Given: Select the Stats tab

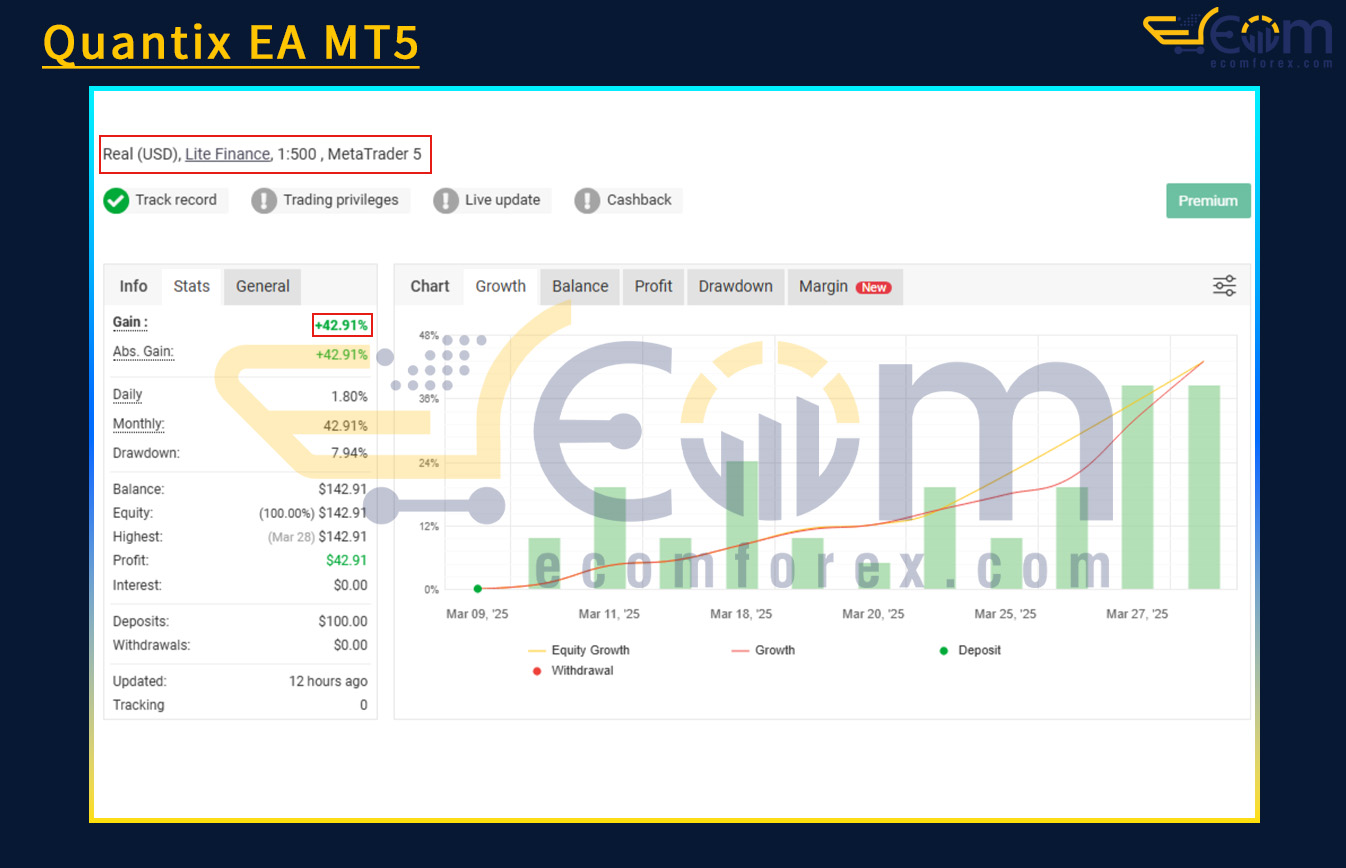Looking at the screenshot, I should [x=192, y=286].
